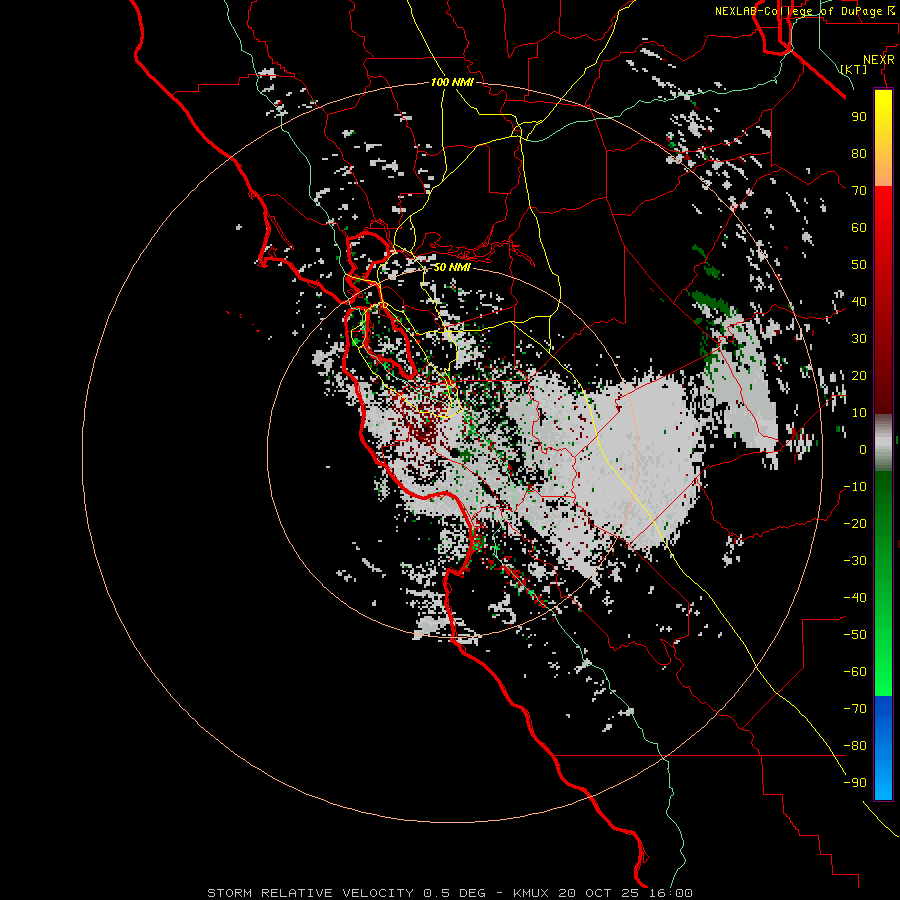Click the -70 value on velocity scale

coord(855,709)
